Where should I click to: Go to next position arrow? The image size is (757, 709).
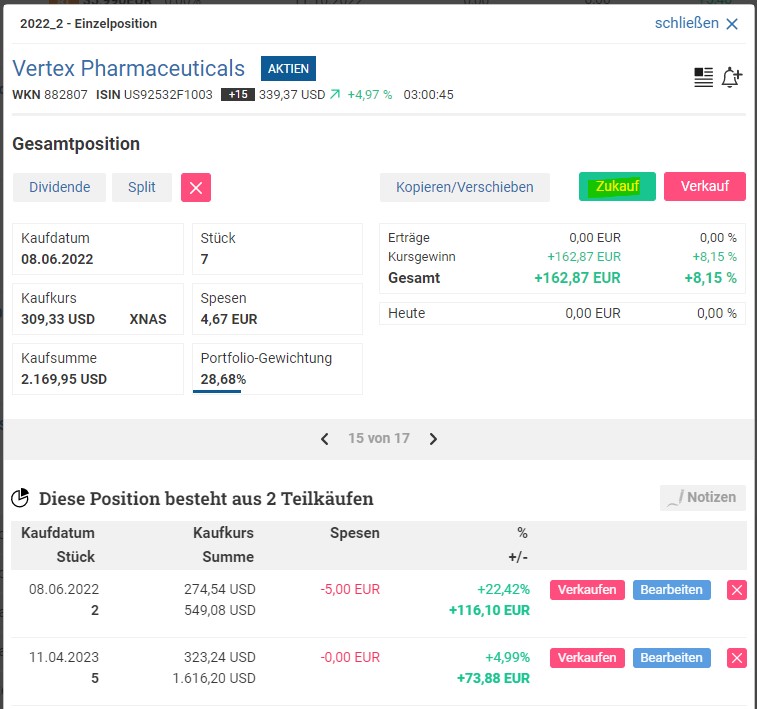pyautogui.click(x=433, y=439)
